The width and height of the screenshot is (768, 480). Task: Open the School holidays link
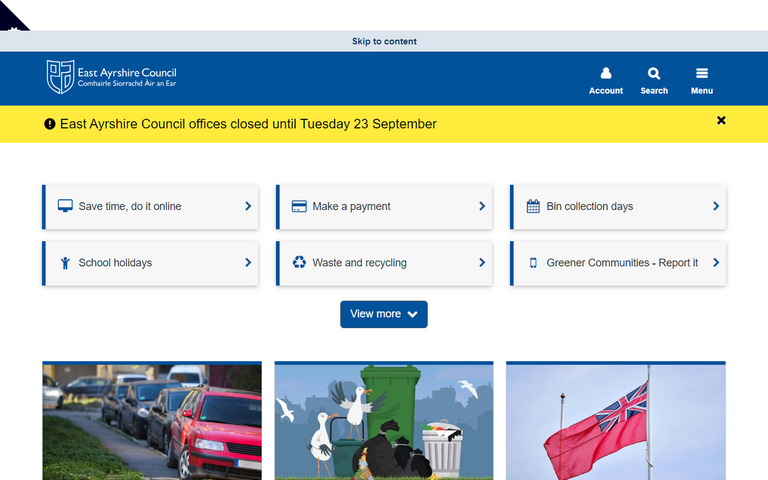point(115,263)
